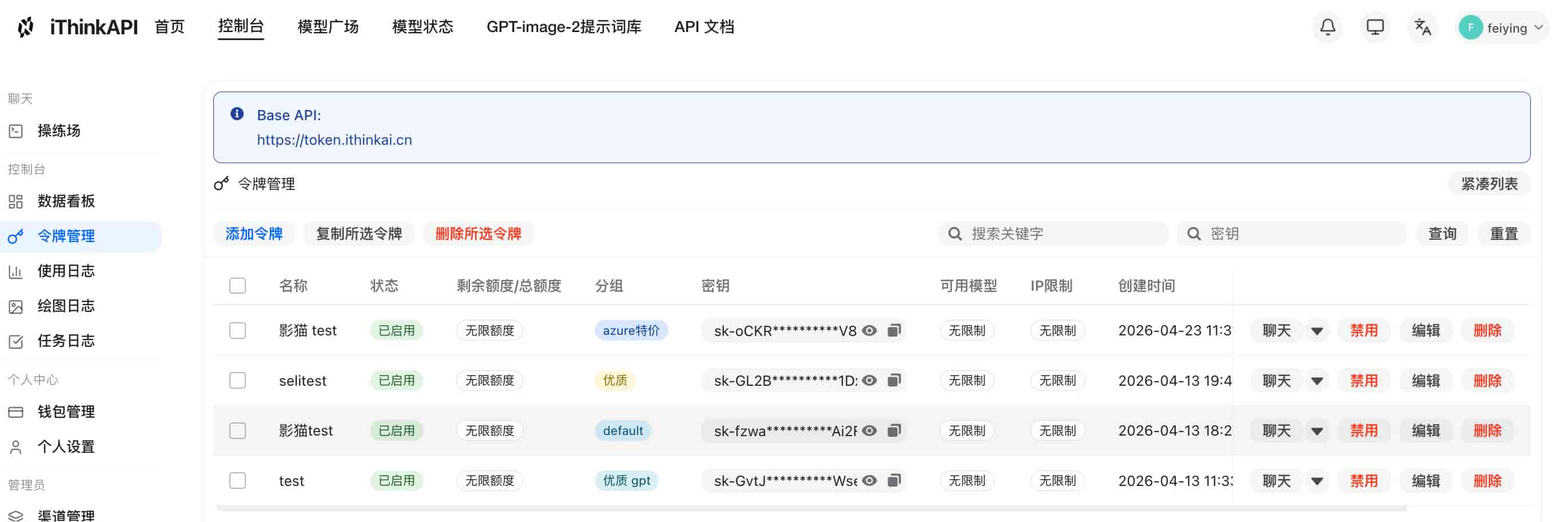Click the 令牌管理 key sidebar icon
The height and width of the screenshot is (522, 1568).
pos(16,236)
